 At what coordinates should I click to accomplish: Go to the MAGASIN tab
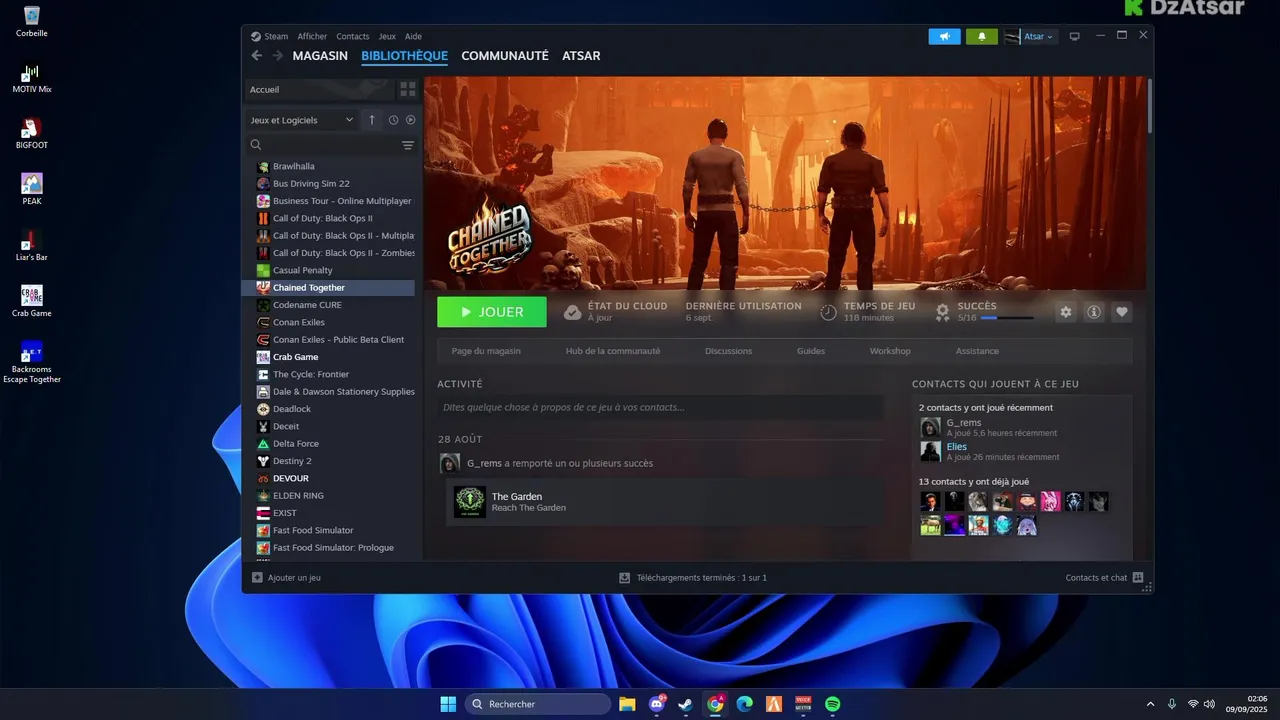[320, 56]
